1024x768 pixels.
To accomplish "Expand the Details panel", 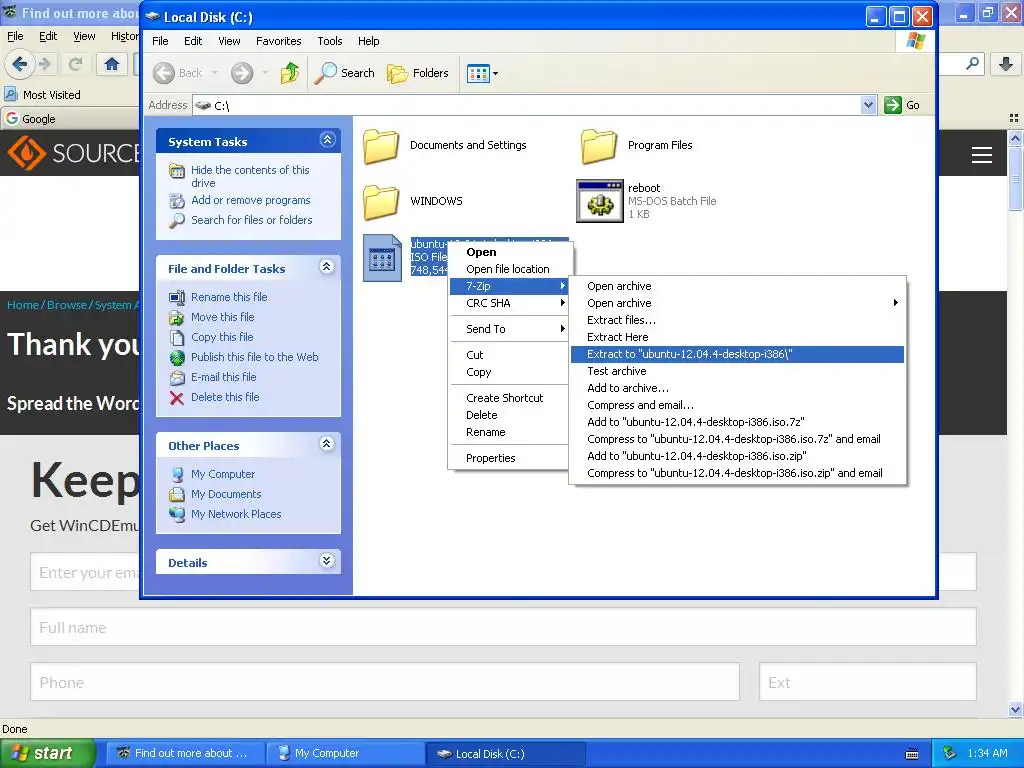I will pyautogui.click(x=327, y=561).
